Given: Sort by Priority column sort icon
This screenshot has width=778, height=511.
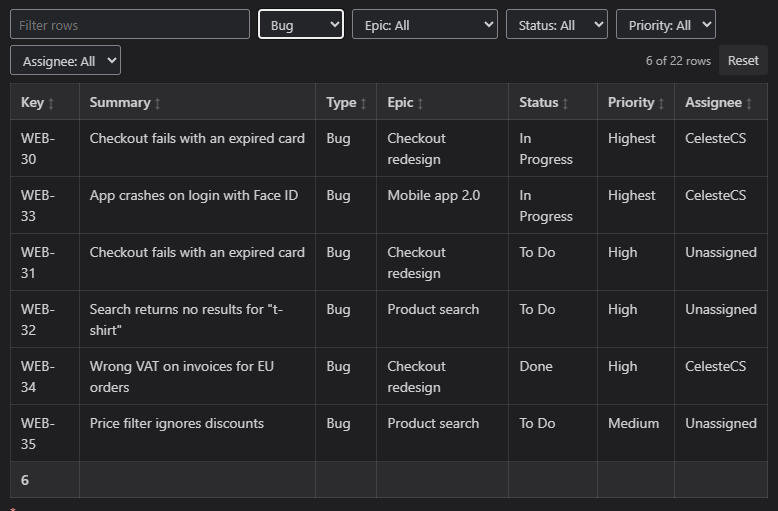Looking at the screenshot, I should tap(661, 103).
